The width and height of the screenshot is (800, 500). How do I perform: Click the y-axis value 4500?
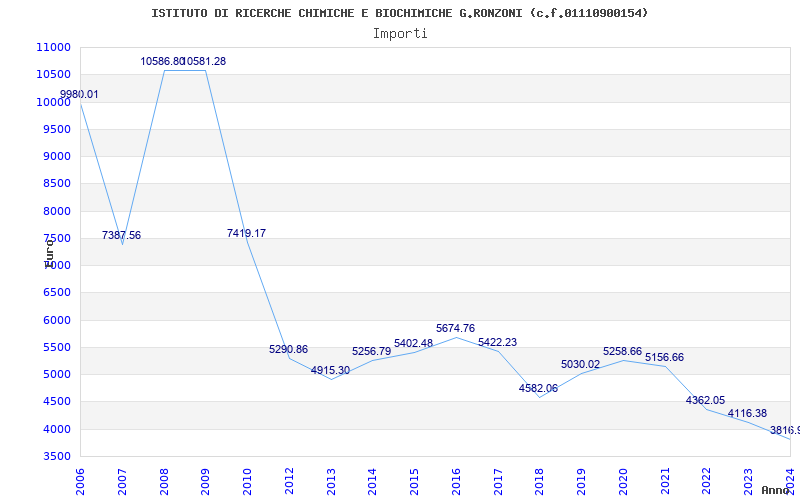56,402
